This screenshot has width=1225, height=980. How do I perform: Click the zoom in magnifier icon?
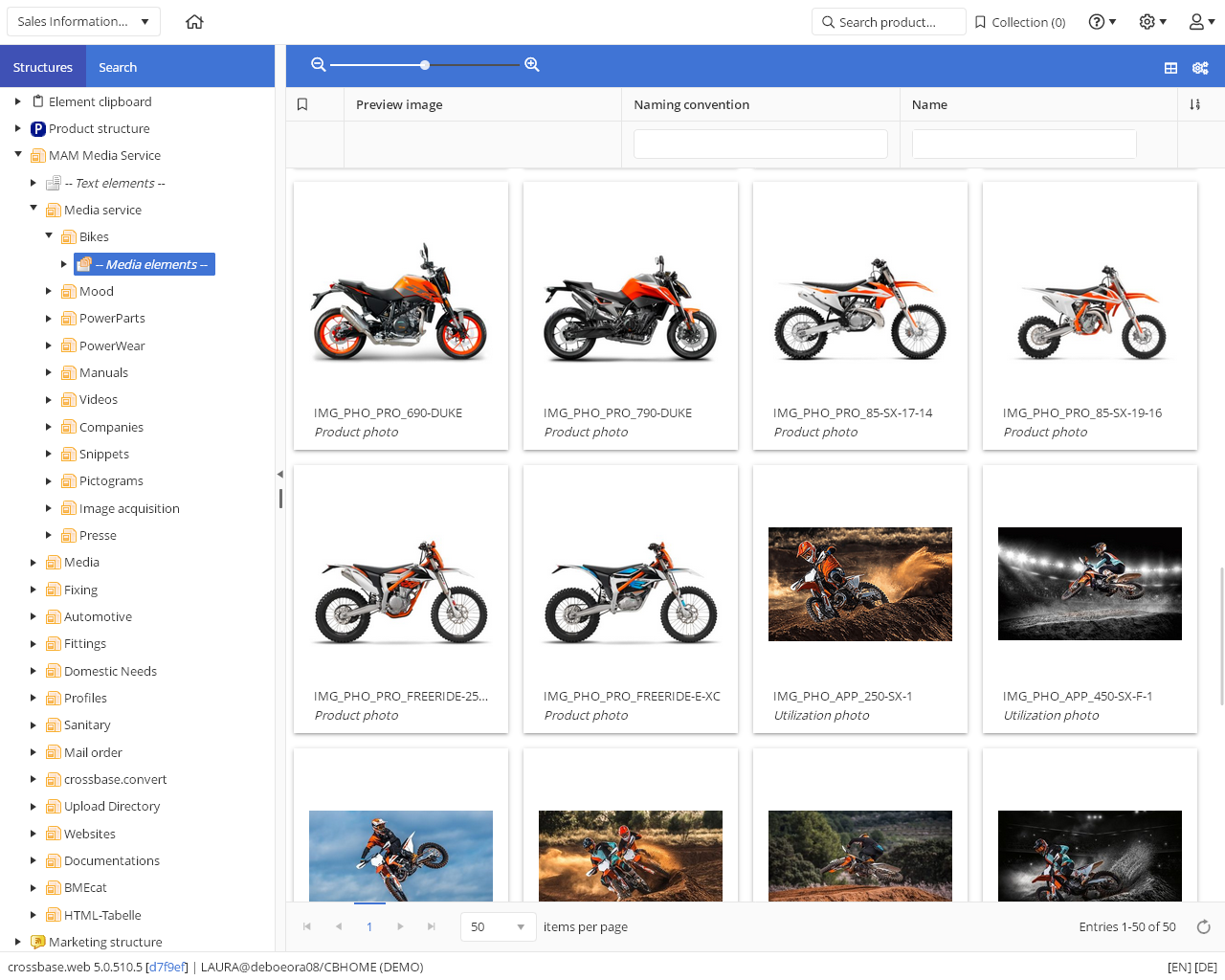(x=532, y=65)
